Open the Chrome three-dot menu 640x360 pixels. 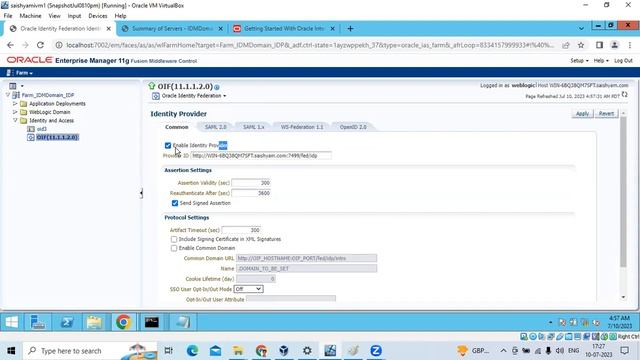pyautogui.click(x=630, y=45)
